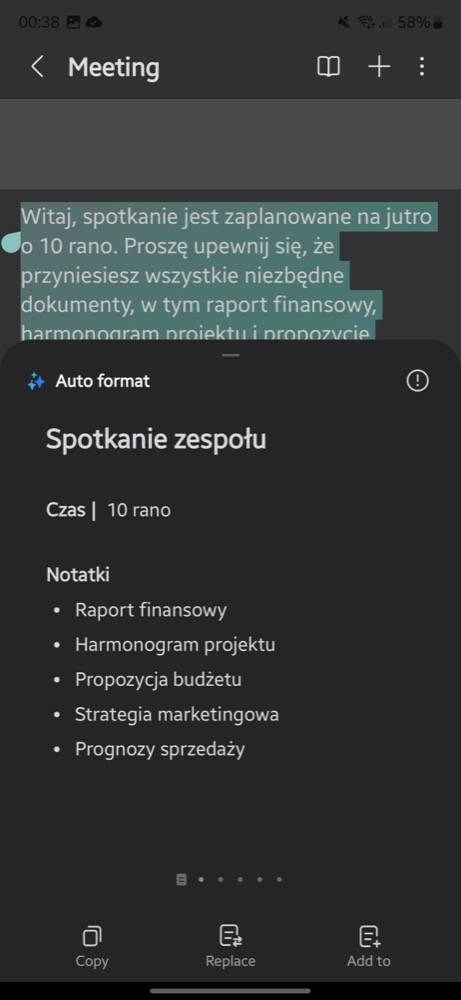Open reading mode book icon

[x=328, y=67]
